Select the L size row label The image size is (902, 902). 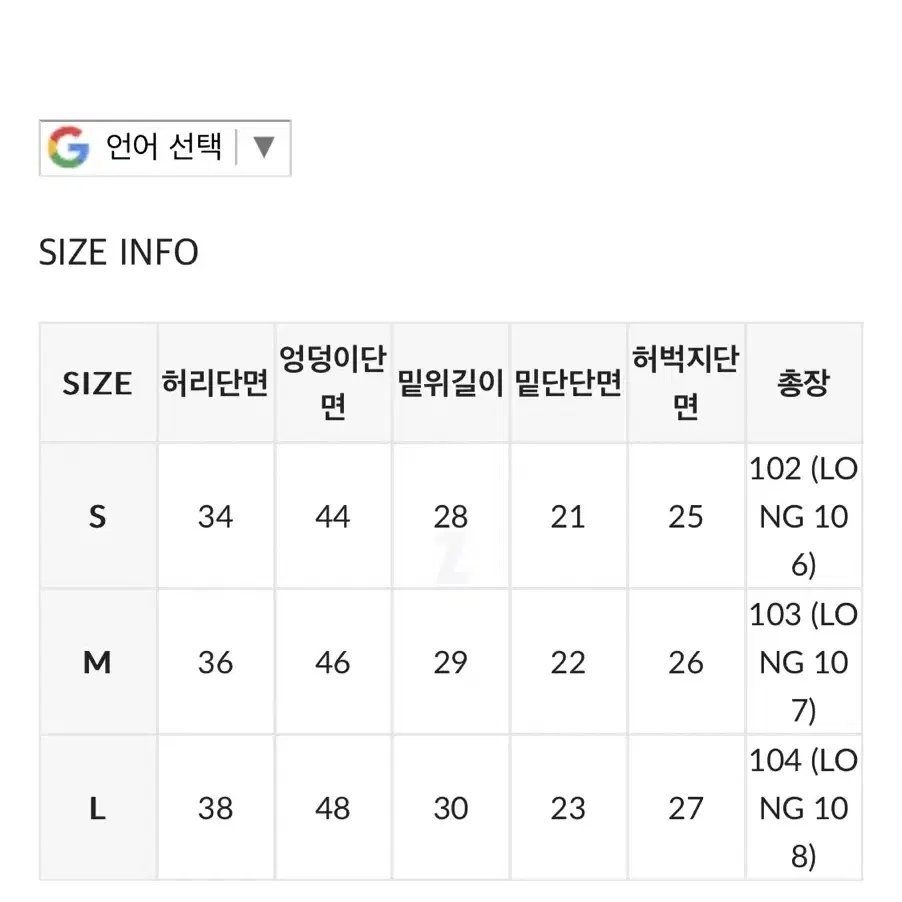pos(98,808)
